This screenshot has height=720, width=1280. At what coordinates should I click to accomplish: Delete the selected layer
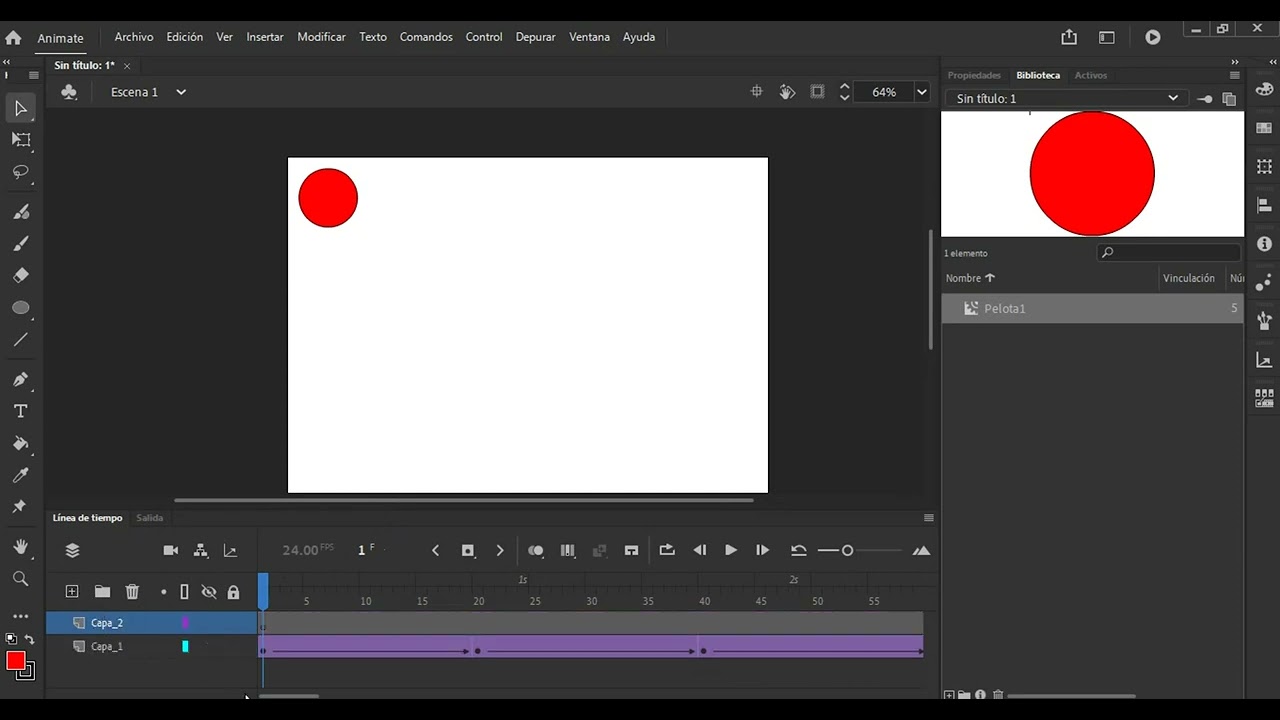click(132, 592)
